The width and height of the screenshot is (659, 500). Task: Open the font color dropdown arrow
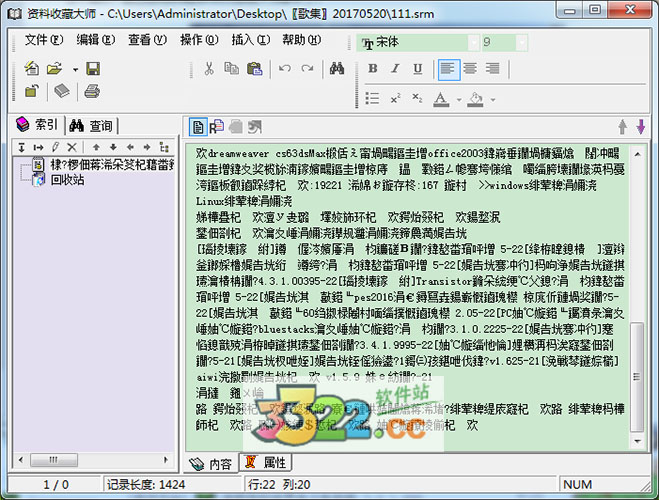459,100
